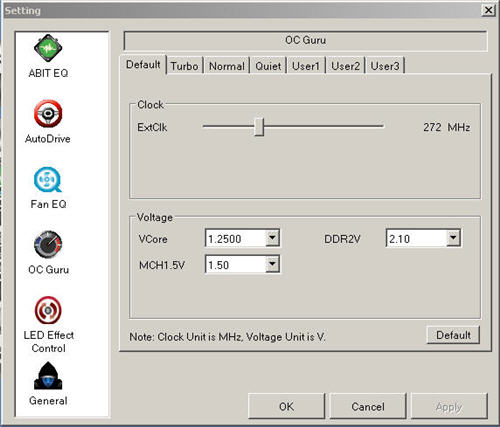Click the greyed Apply button
The height and width of the screenshot is (427, 500).
click(449, 406)
